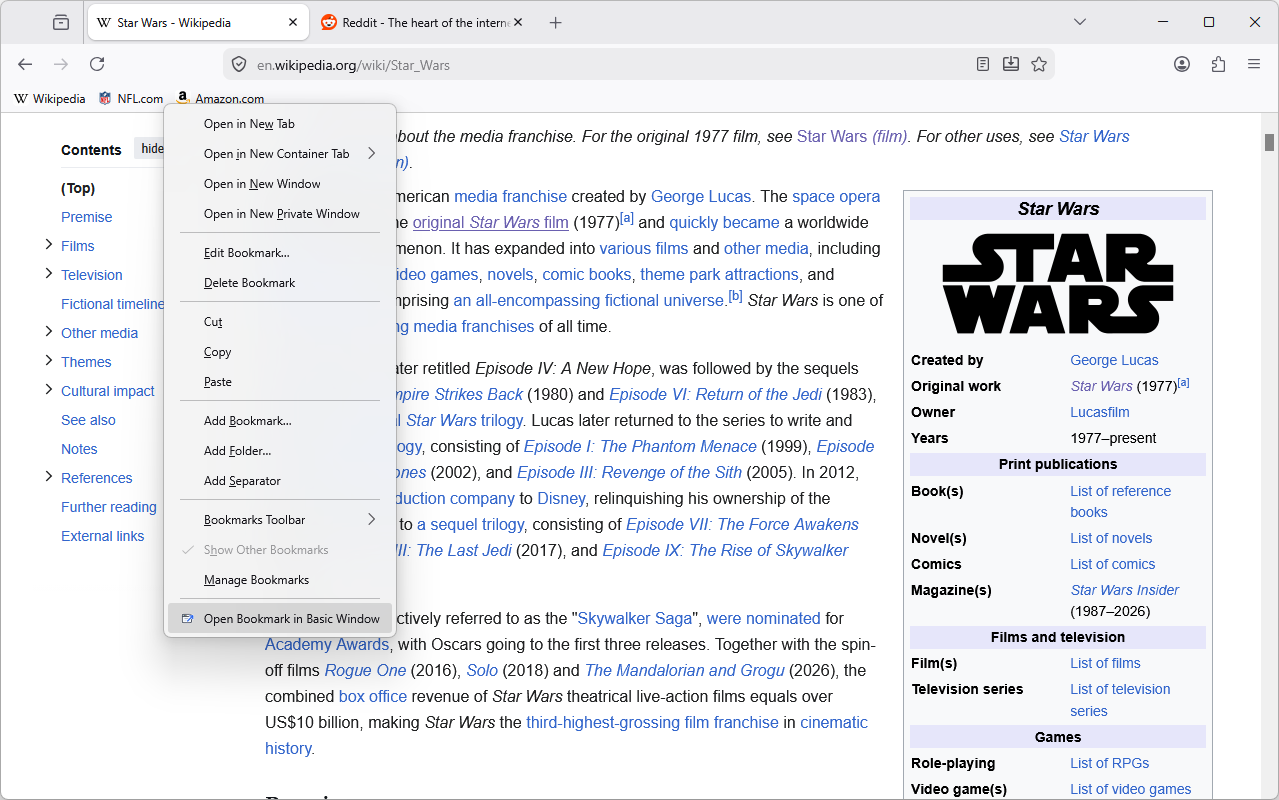
Task: Click the Wikipedia bookmark in toolbar
Action: pos(50,98)
